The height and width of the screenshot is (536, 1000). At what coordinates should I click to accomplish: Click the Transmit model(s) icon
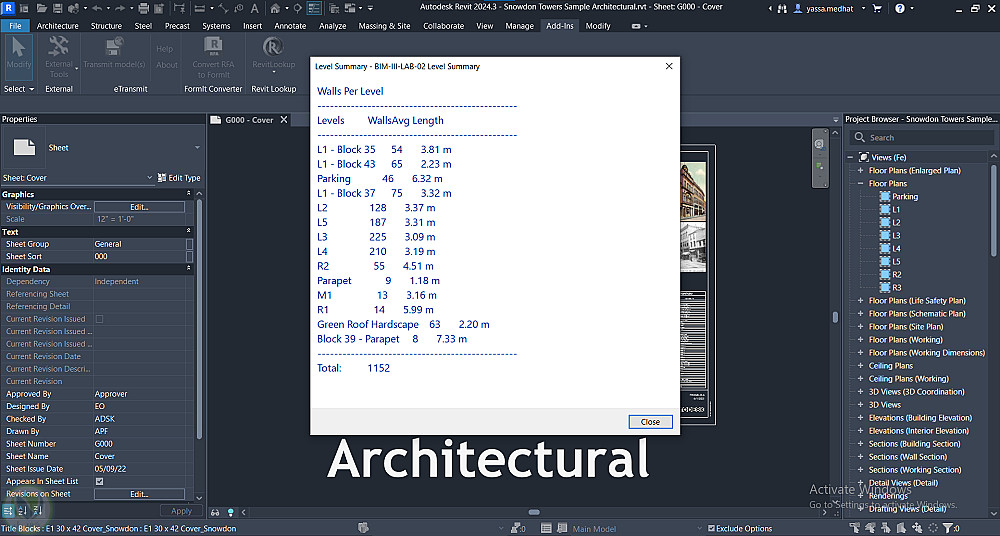pyautogui.click(x=114, y=46)
